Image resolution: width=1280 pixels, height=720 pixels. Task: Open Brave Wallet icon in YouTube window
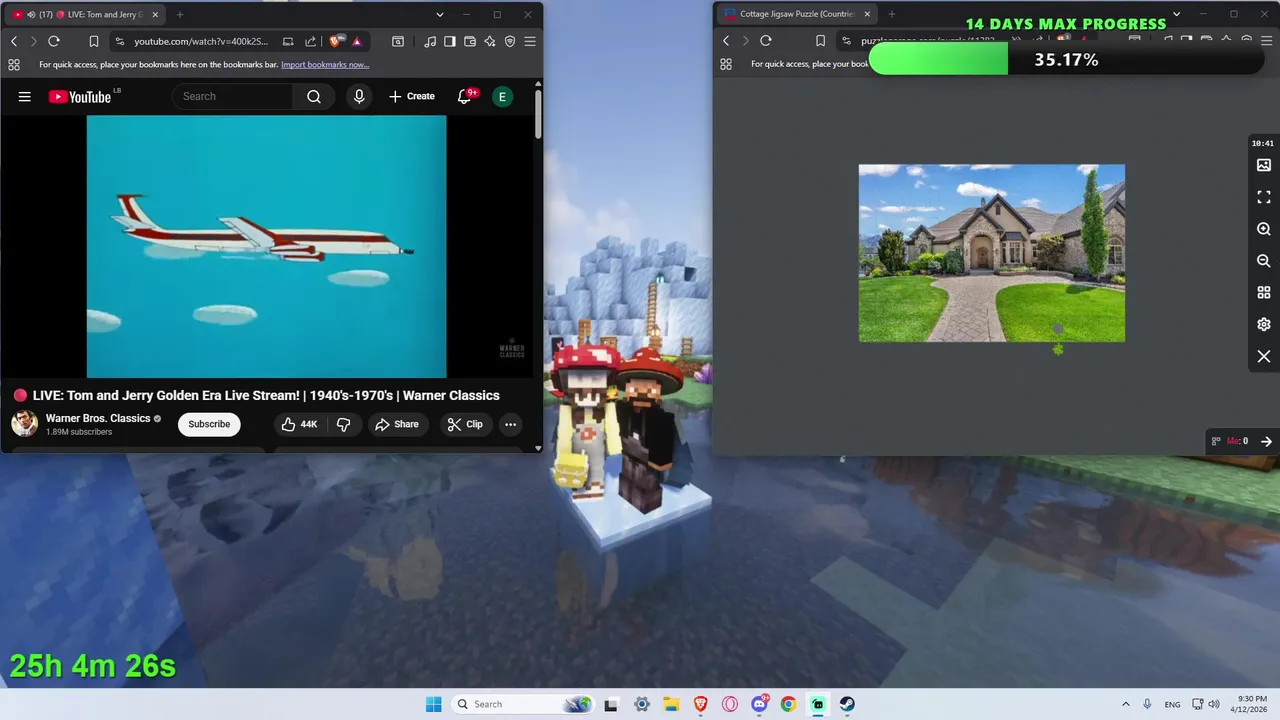[x=470, y=41]
